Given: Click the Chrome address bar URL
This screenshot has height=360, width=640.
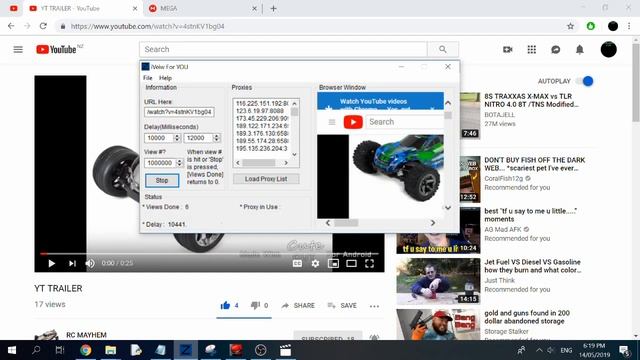Looking at the screenshot, I should click(x=147, y=26).
